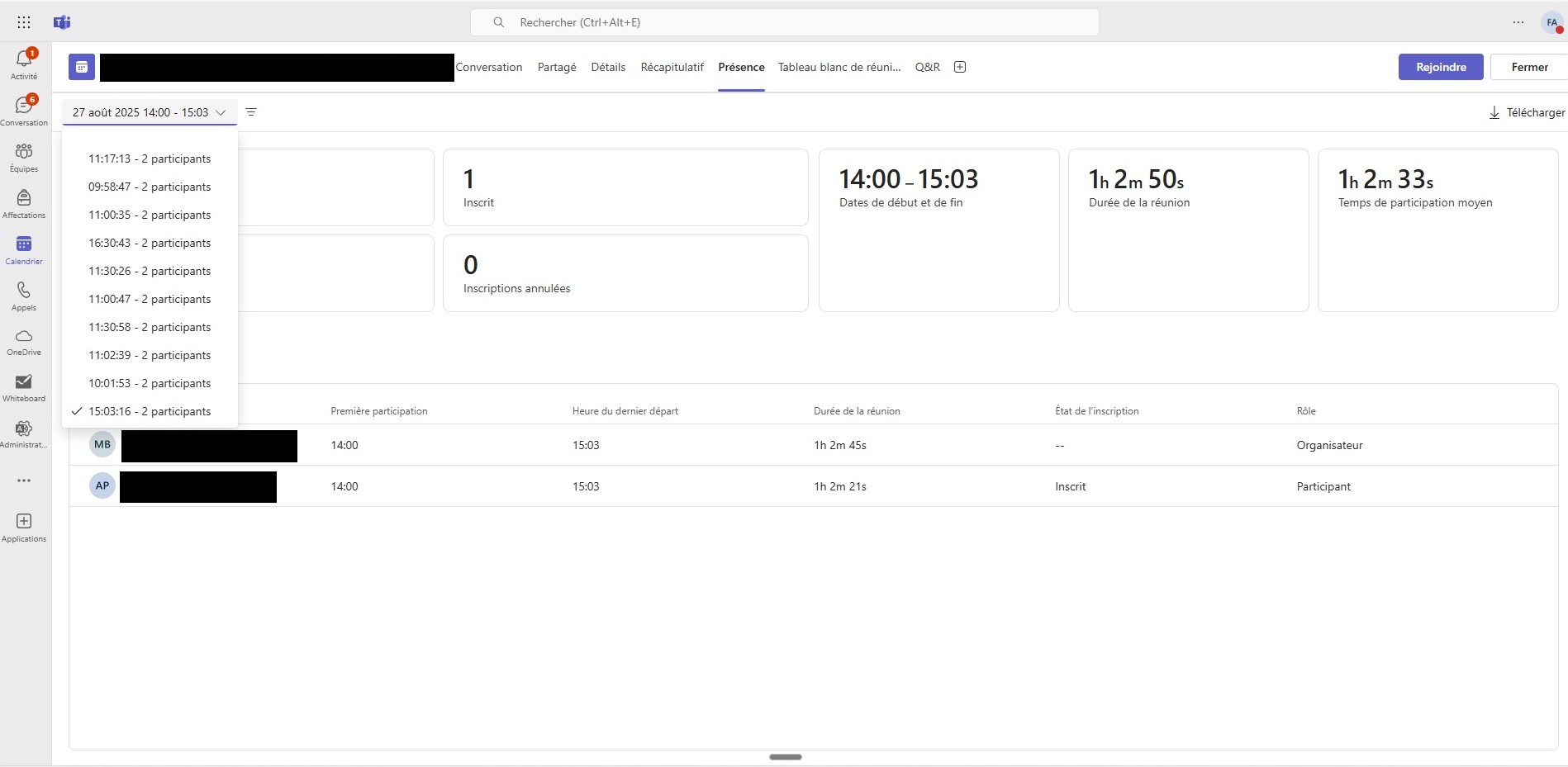Download the report with Télécharger
This screenshot has height=767, width=1568.
(x=1527, y=112)
